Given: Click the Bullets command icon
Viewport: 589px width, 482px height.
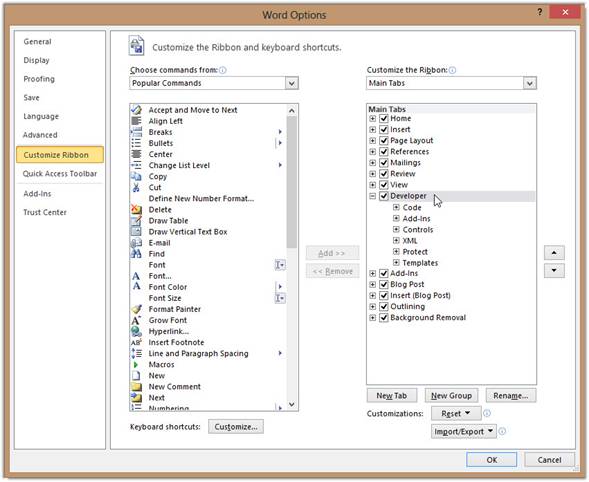Looking at the screenshot, I should point(136,143).
